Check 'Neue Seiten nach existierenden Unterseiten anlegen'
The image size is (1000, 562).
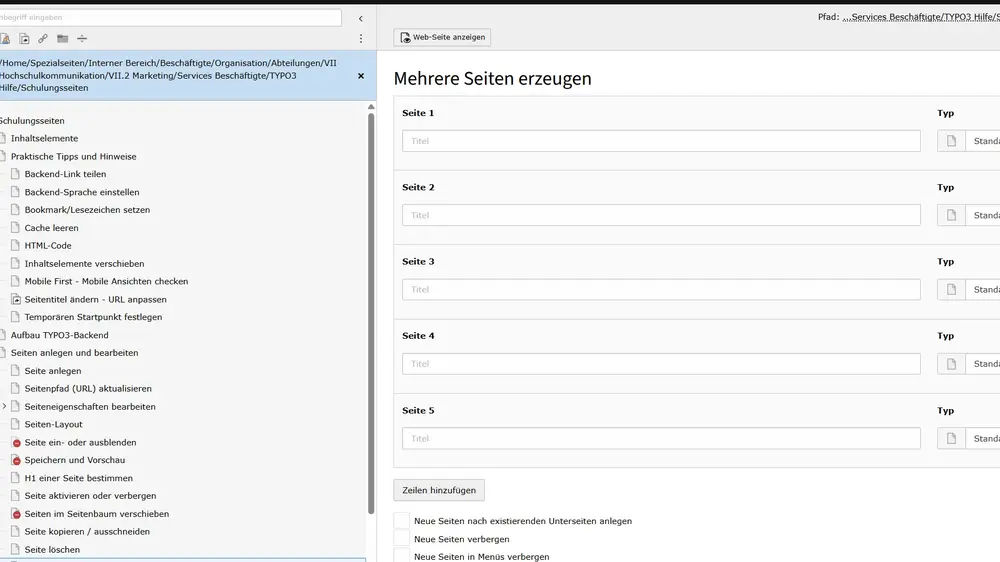tap(402, 521)
